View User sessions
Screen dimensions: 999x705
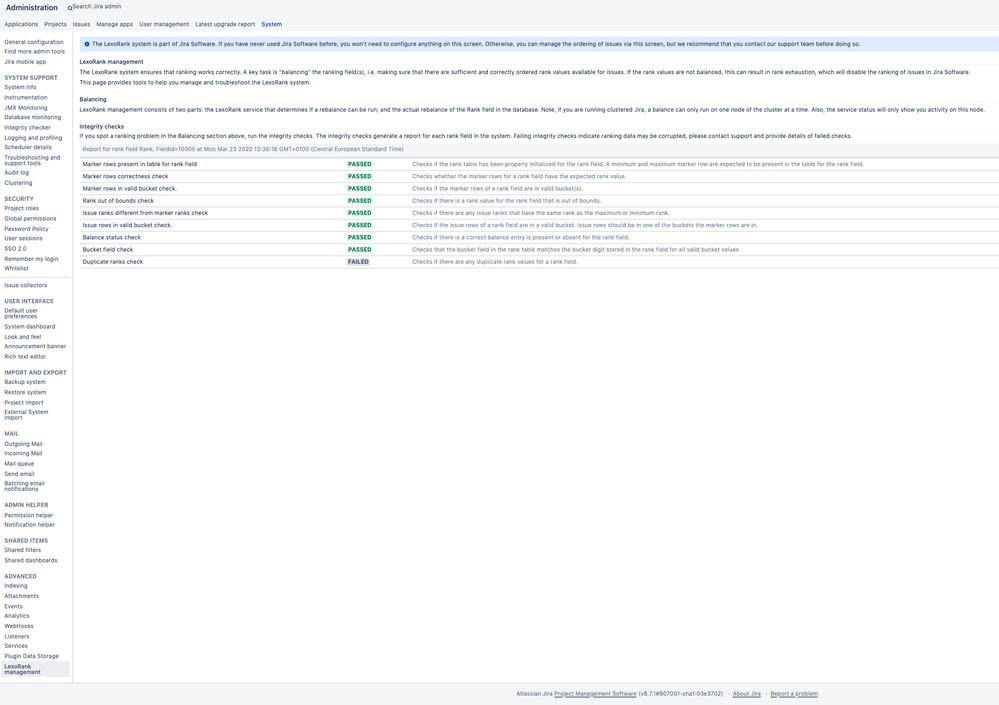24,238
